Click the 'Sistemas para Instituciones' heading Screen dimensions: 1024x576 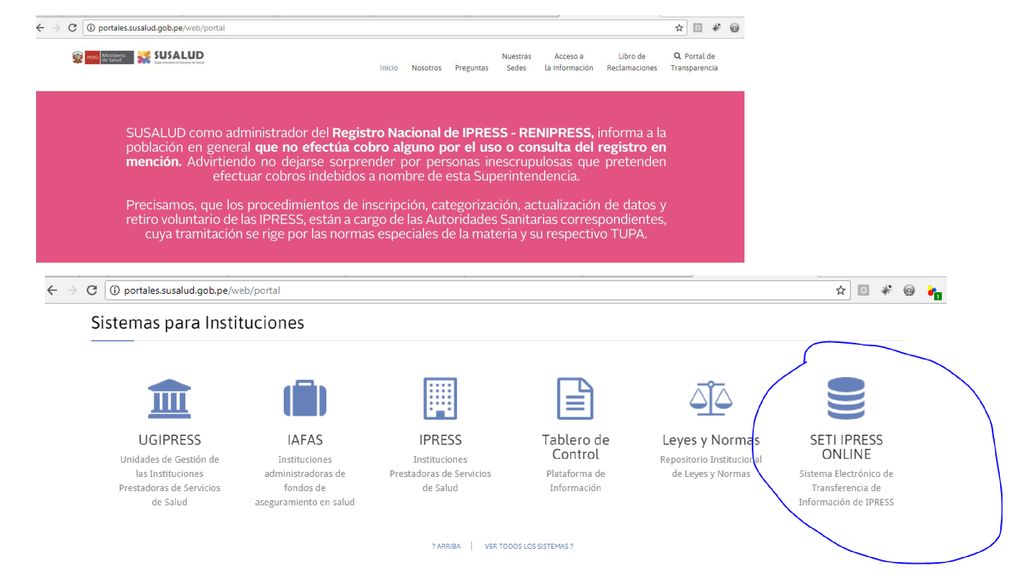click(198, 323)
